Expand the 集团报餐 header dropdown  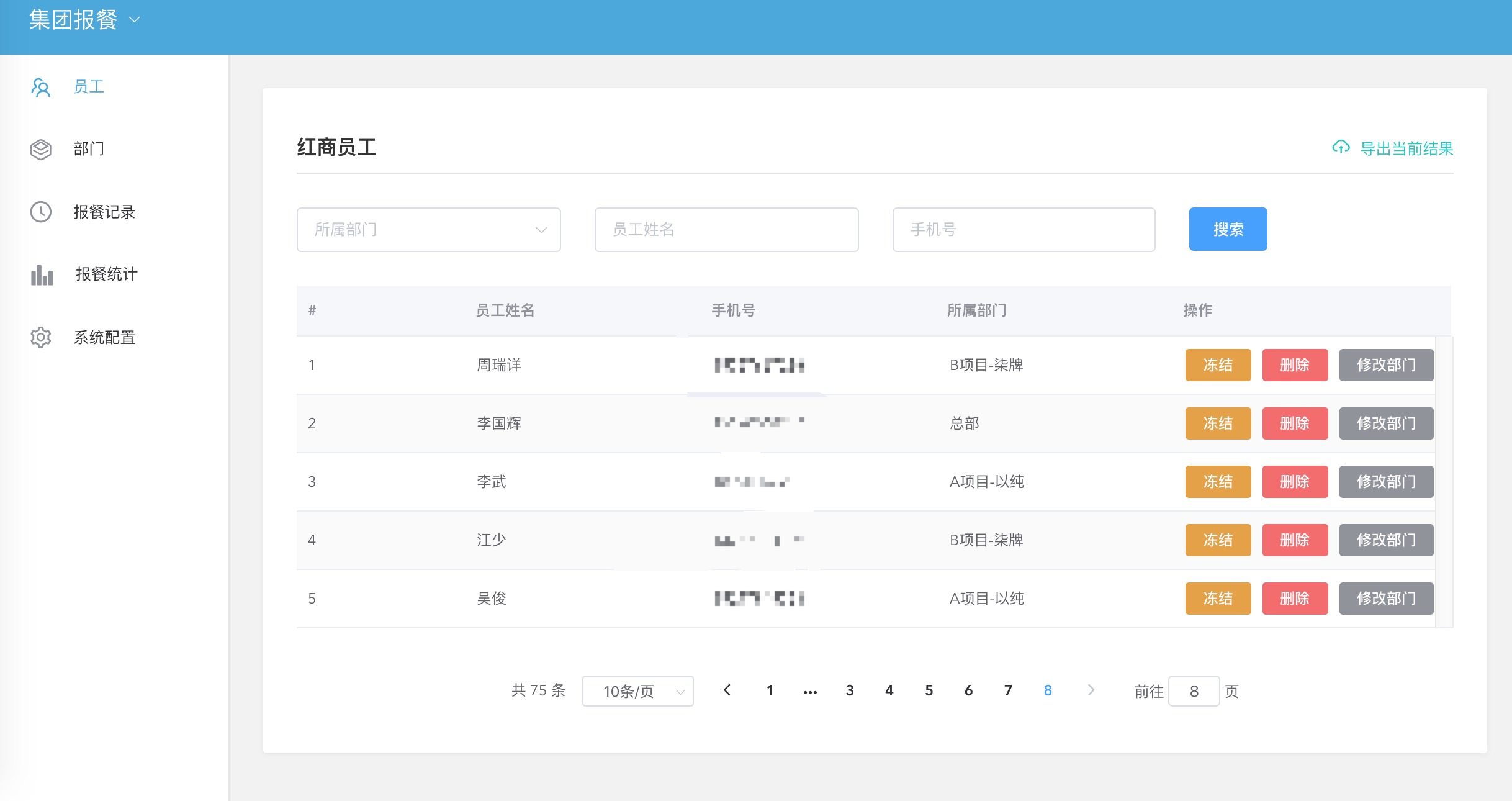85,20
